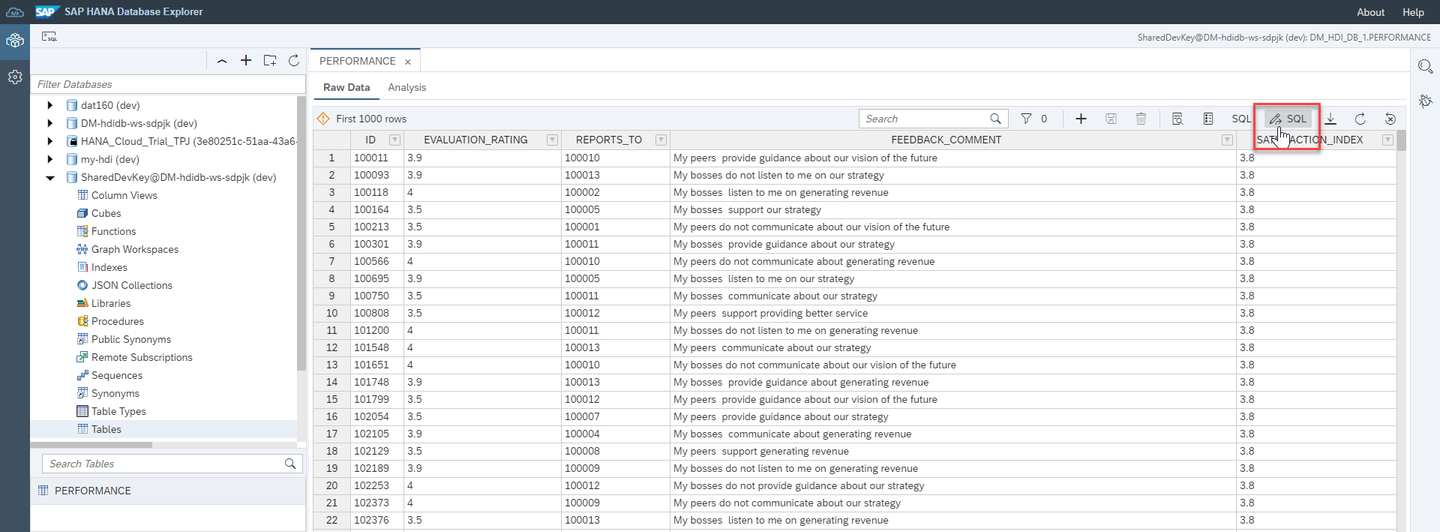Select Libraries in the catalog tree
The height and width of the screenshot is (532, 1440).
110,303
